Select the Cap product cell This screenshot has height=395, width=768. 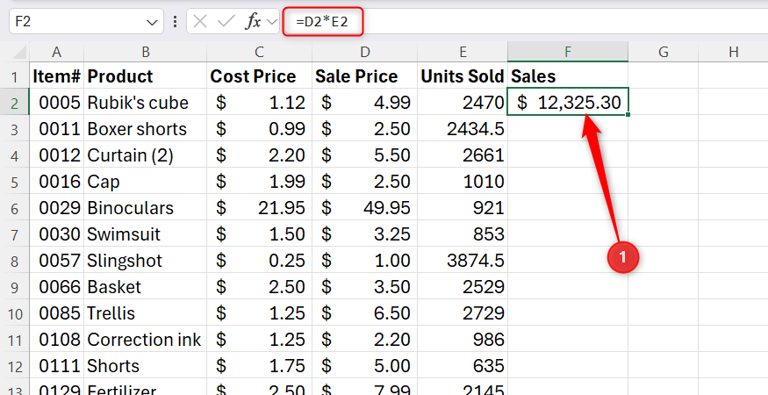[x=145, y=182]
